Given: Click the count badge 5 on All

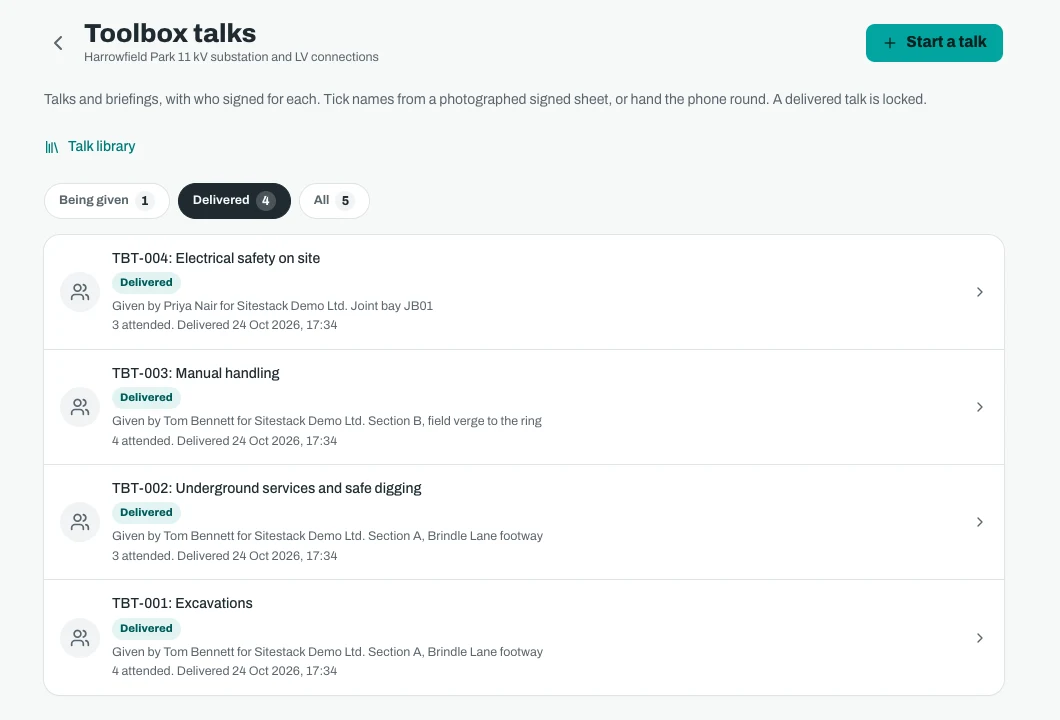Looking at the screenshot, I should [x=345, y=201].
